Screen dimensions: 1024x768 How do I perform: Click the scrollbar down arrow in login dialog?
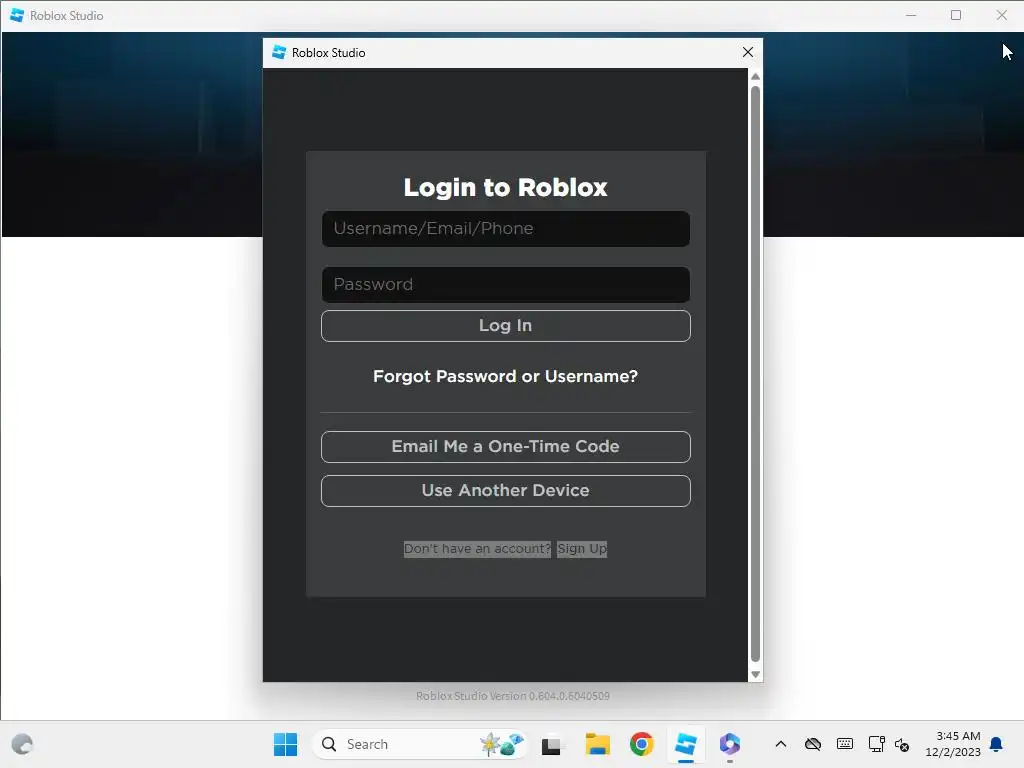click(756, 675)
